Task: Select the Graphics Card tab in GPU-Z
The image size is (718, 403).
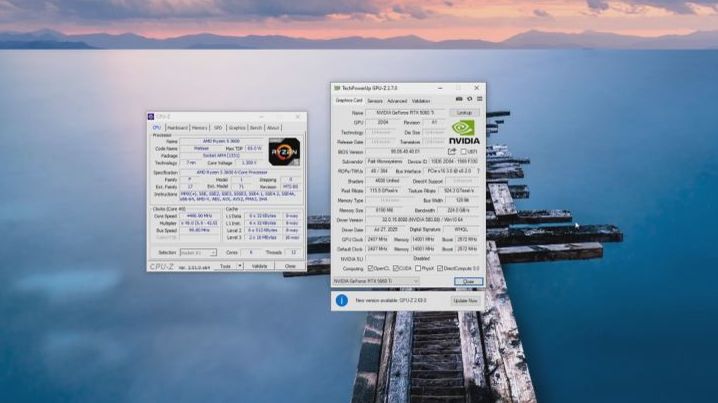Action: point(349,100)
